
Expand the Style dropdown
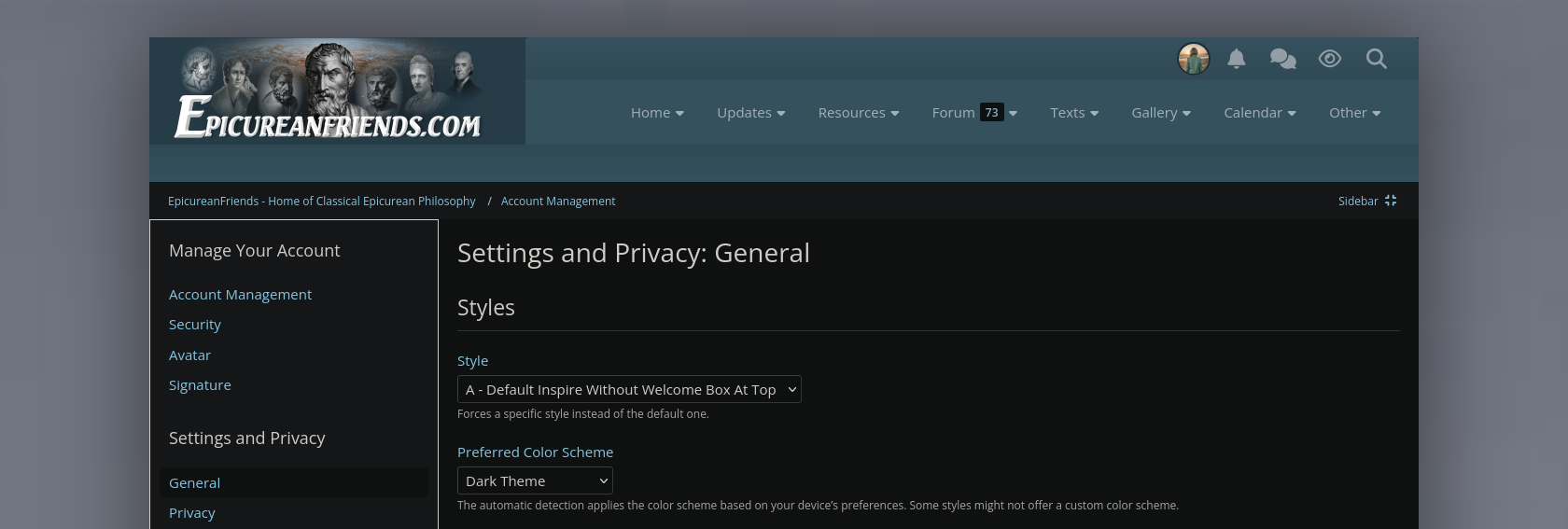629,389
